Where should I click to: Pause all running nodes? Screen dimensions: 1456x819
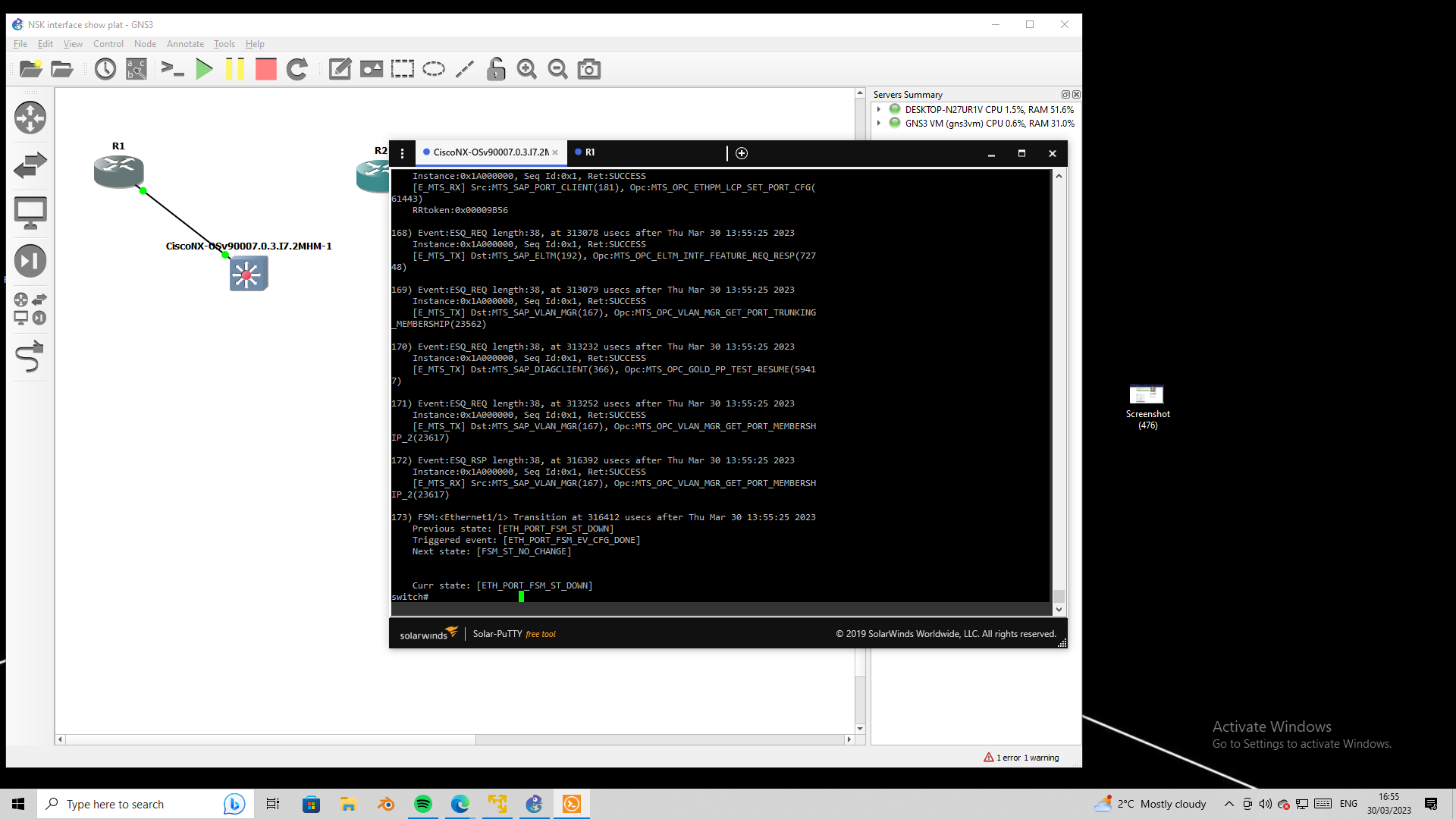(x=235, y=68)
